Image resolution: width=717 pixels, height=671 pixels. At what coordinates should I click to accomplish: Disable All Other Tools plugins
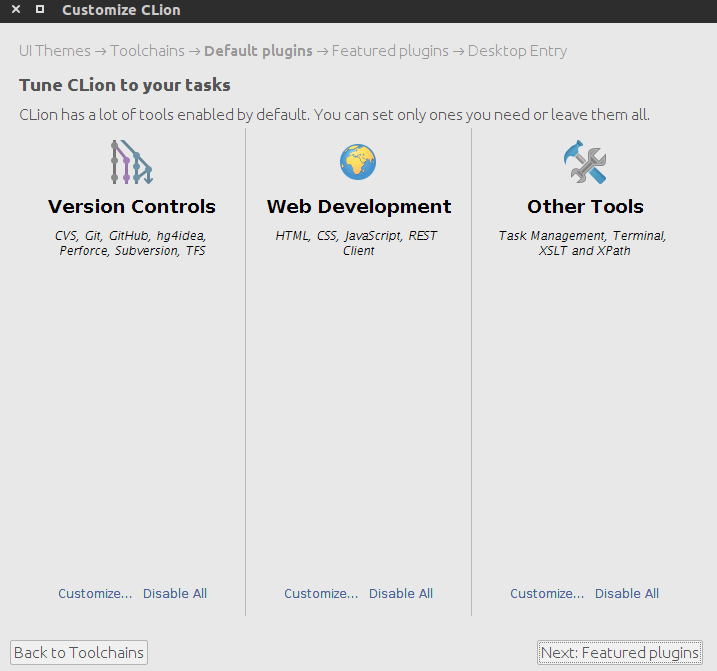627,593
